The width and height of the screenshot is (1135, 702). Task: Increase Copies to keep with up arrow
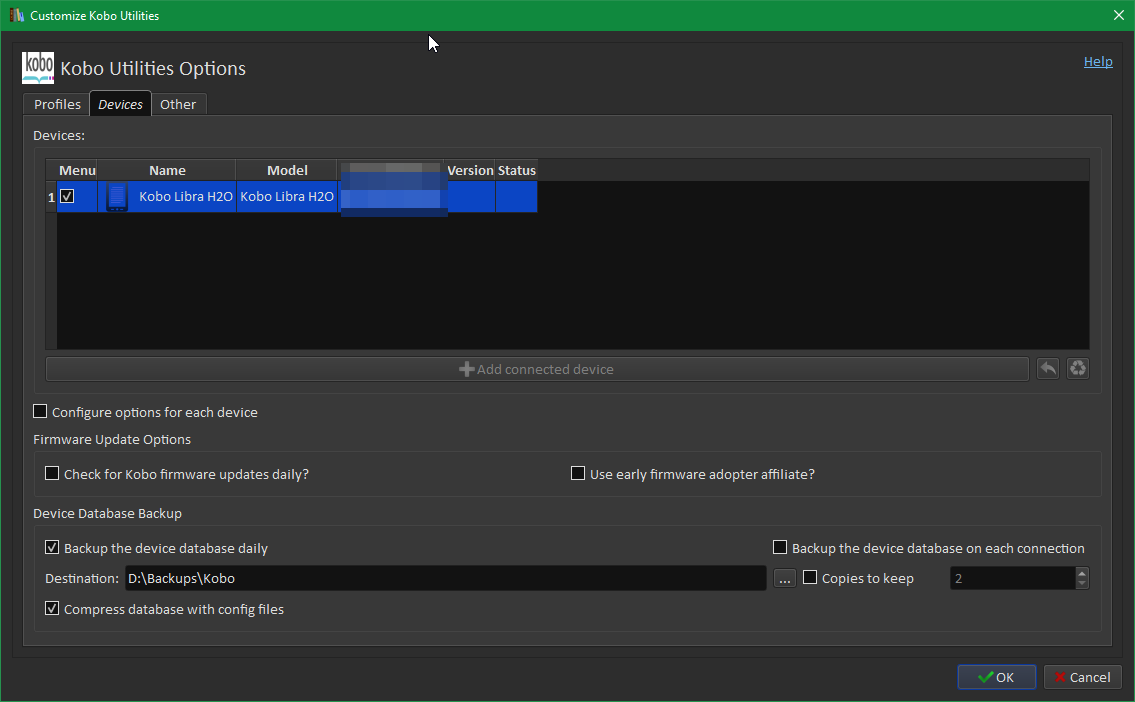(1082, 573)
